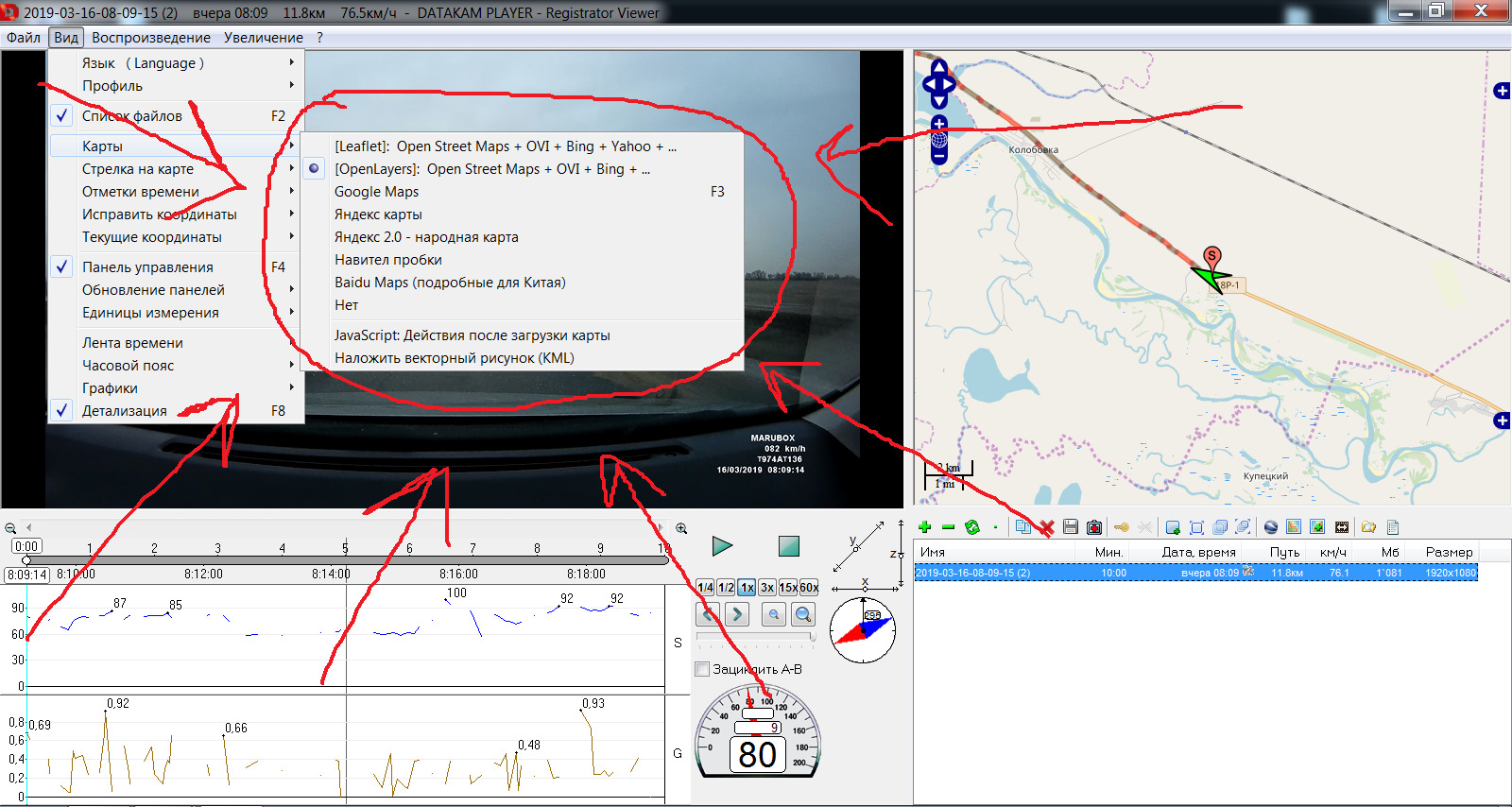Set playback speed to 1/4
Screen dimensions: 1512x807
pyautogui.click(x=705, y=588)
